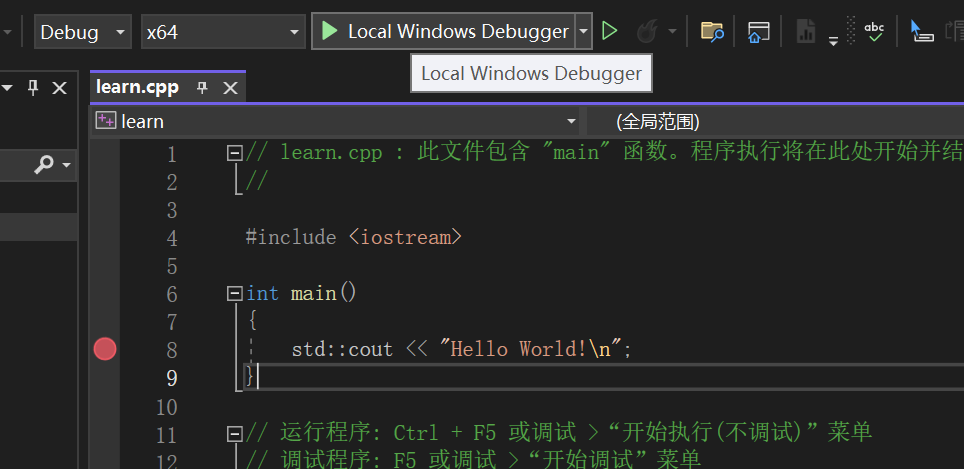The image size is (964, 469).
Task: Click on int main() text
Action: 301,294
